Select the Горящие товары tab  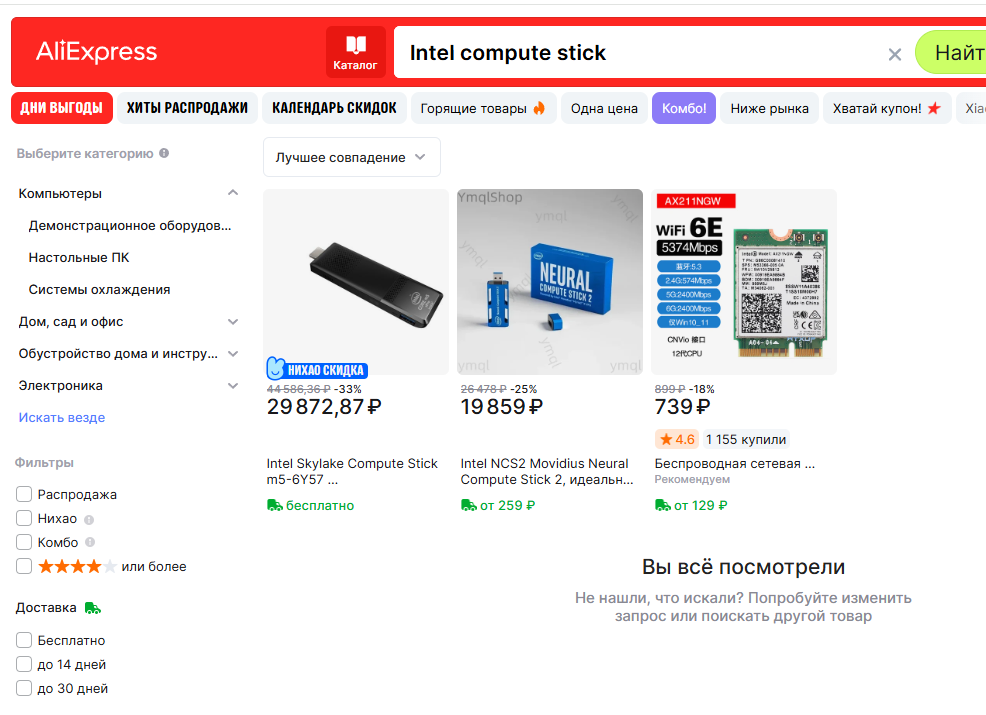click(483, 108)
